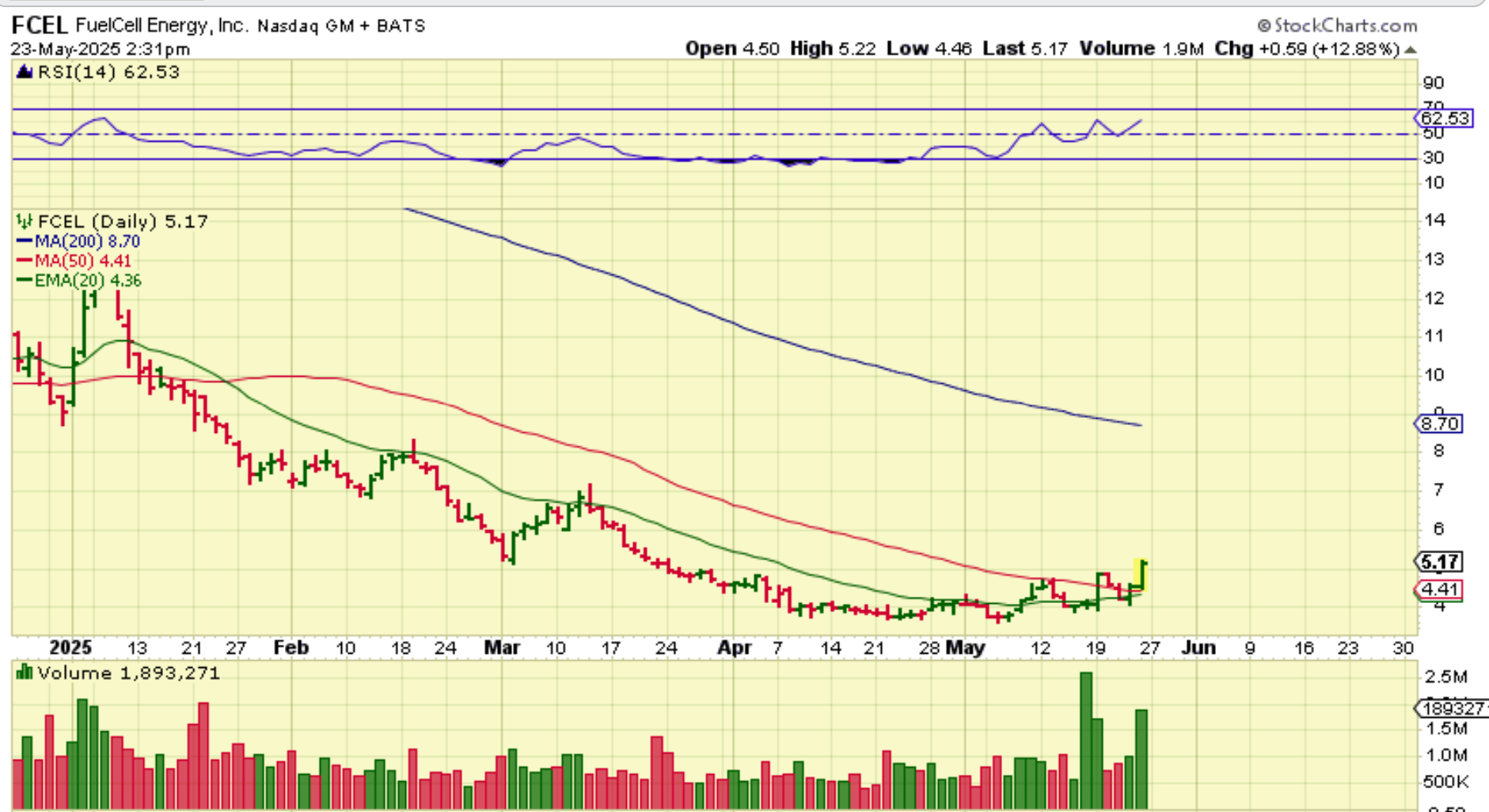Click the up-triangle icon after the Chg percentage
This screenshot has height=812, width=1489.
pos(1410,50)
